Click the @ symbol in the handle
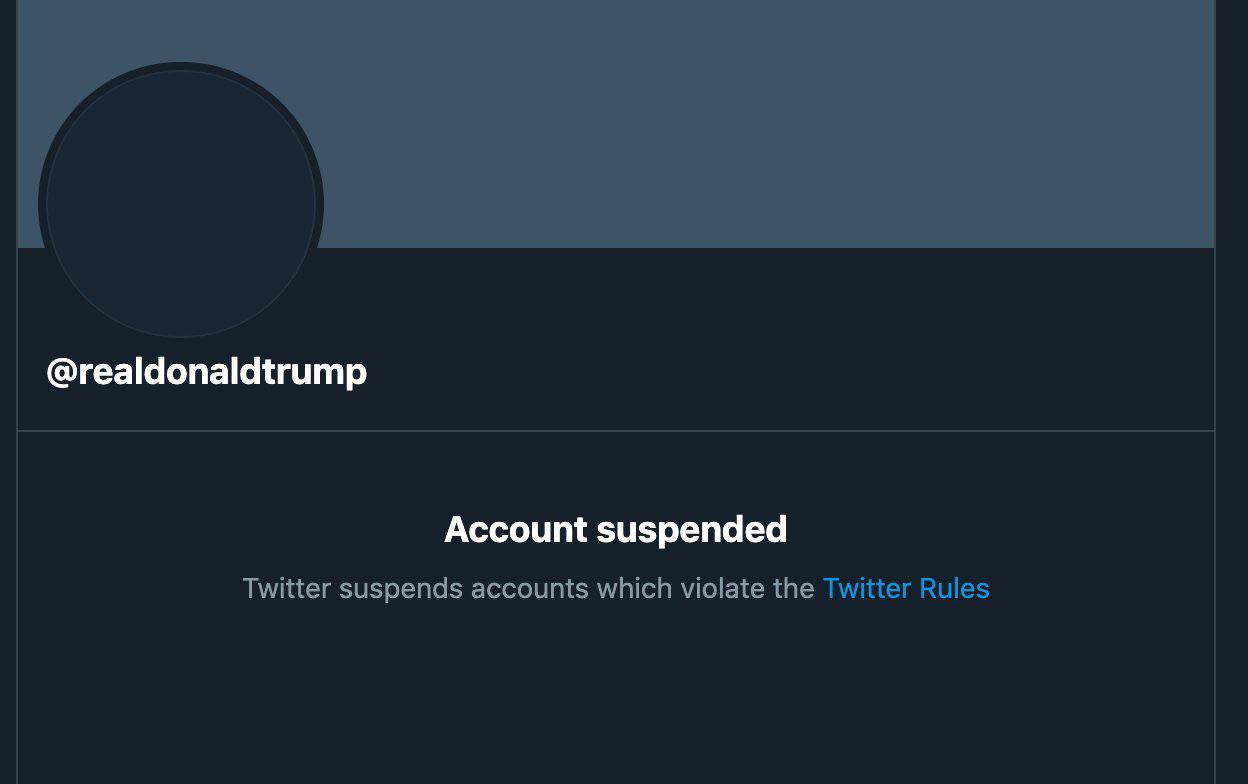This screenshot has width=1248, height=784. [62, 371]
